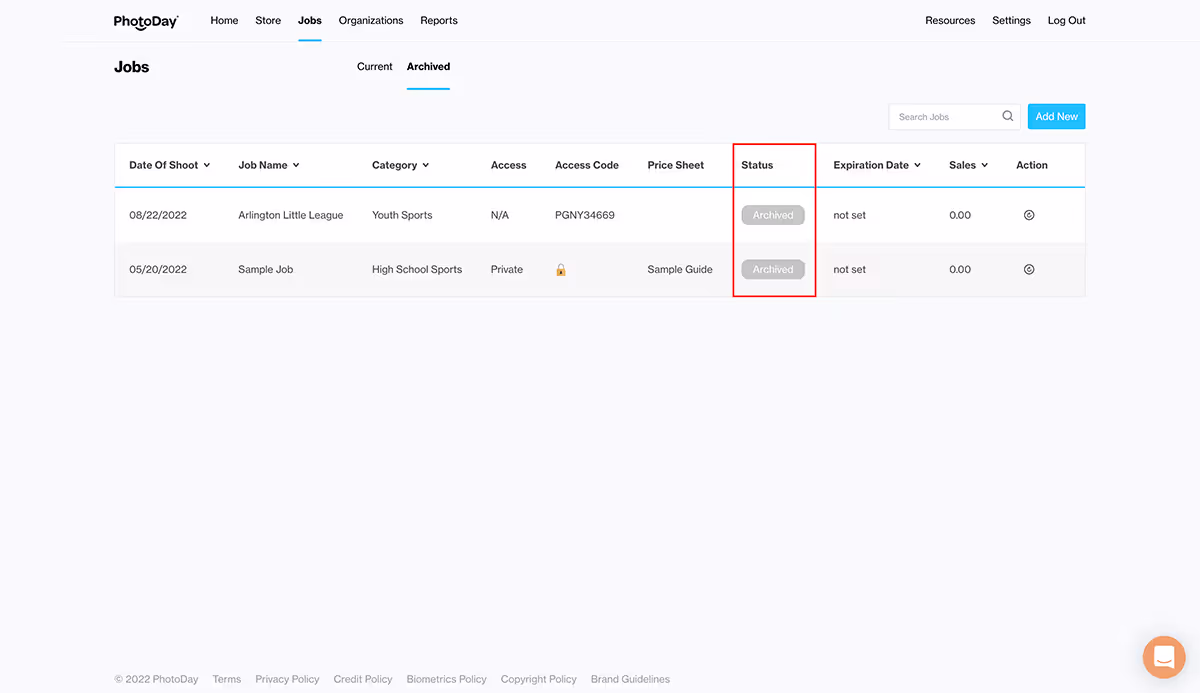Open the action gear for Sample Job
Image resolution: width=1200 pixels, height=693 pixels.
[1029, 269]
